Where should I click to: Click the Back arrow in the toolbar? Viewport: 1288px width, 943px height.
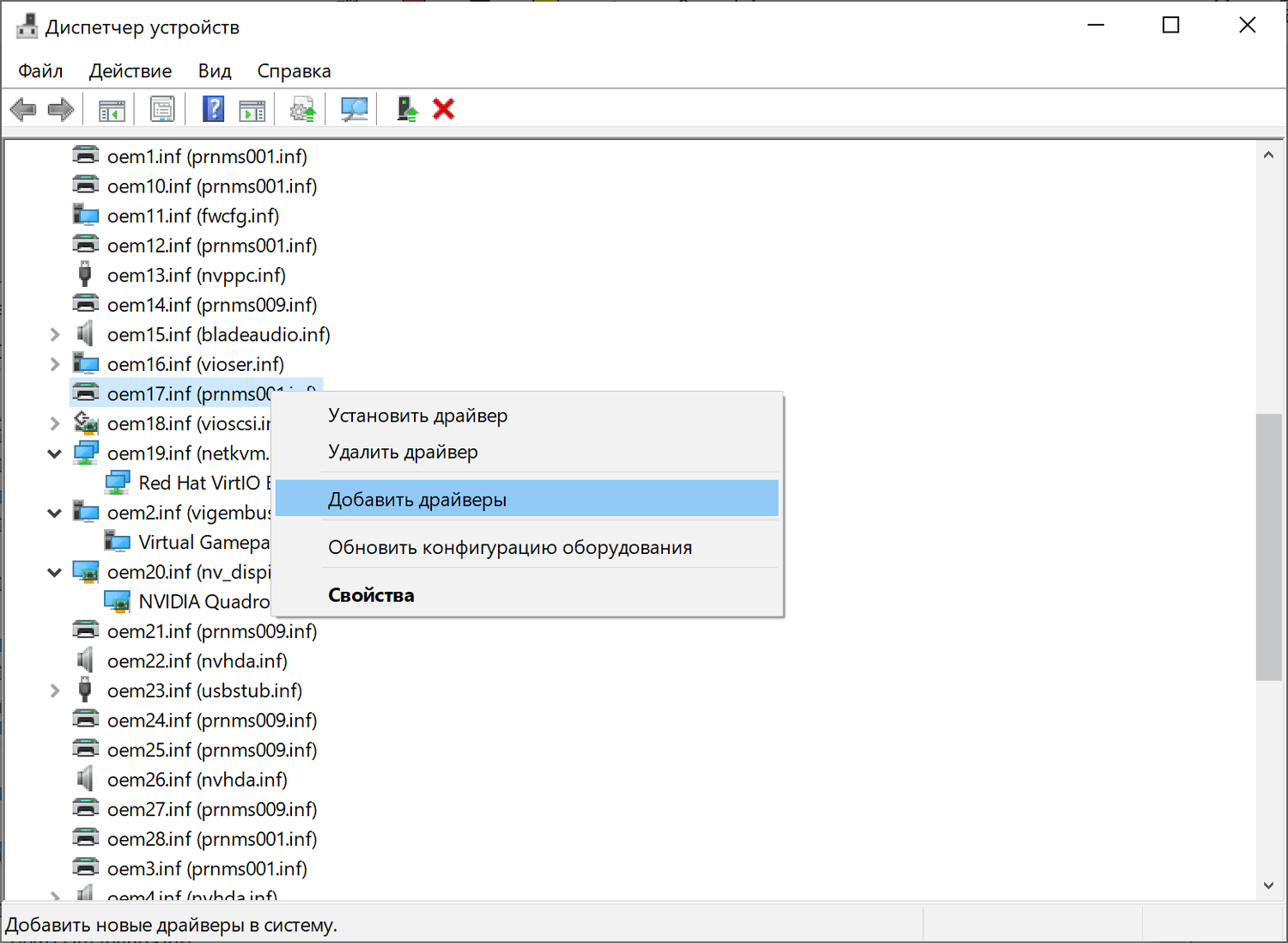point(23,109)
